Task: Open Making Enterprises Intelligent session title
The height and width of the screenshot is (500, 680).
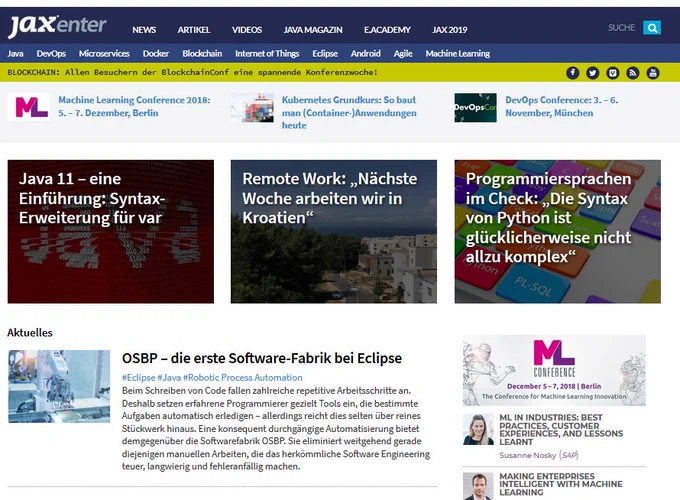Action: click(561, 484)
